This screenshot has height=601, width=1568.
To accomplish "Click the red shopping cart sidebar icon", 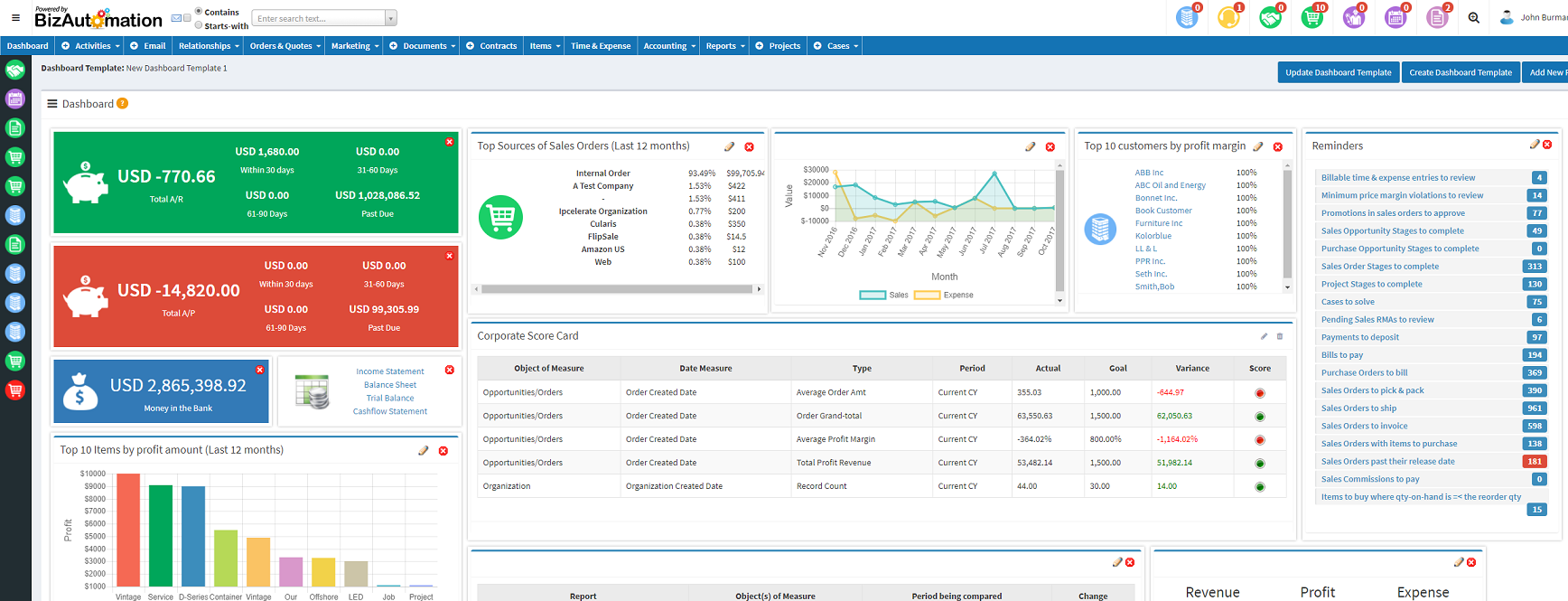I will (x=15, y=390).
